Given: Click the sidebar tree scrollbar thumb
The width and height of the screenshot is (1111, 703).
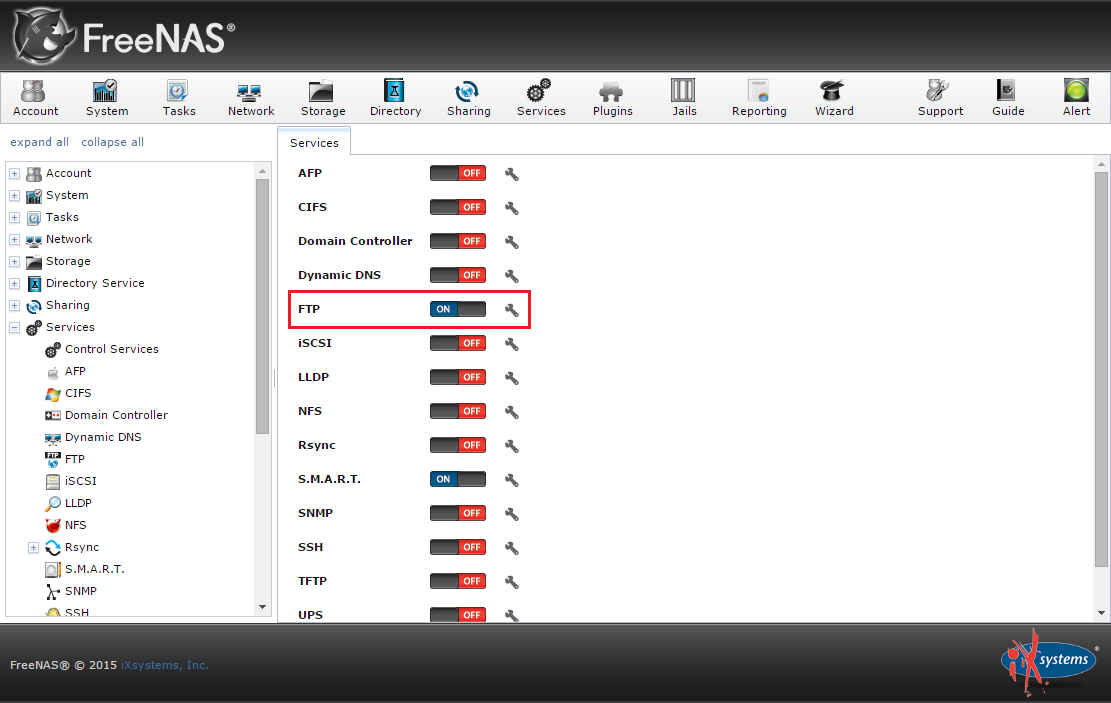Looking at the screenshot, I should point(263,306).
